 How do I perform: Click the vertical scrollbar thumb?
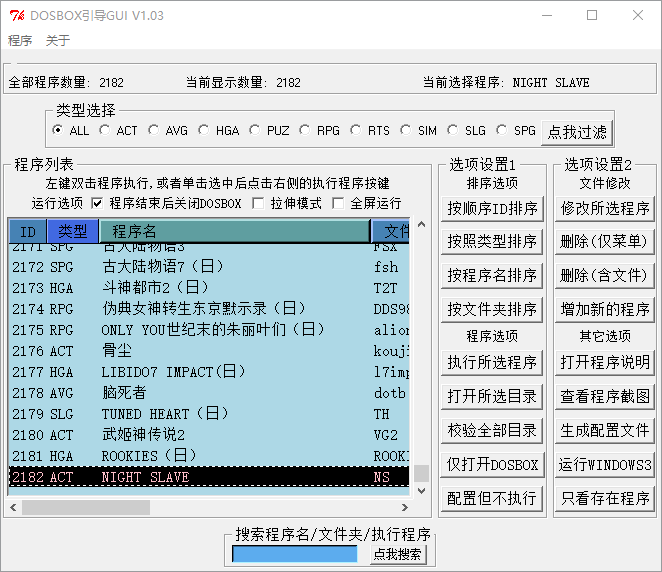[x=421, y=474]
